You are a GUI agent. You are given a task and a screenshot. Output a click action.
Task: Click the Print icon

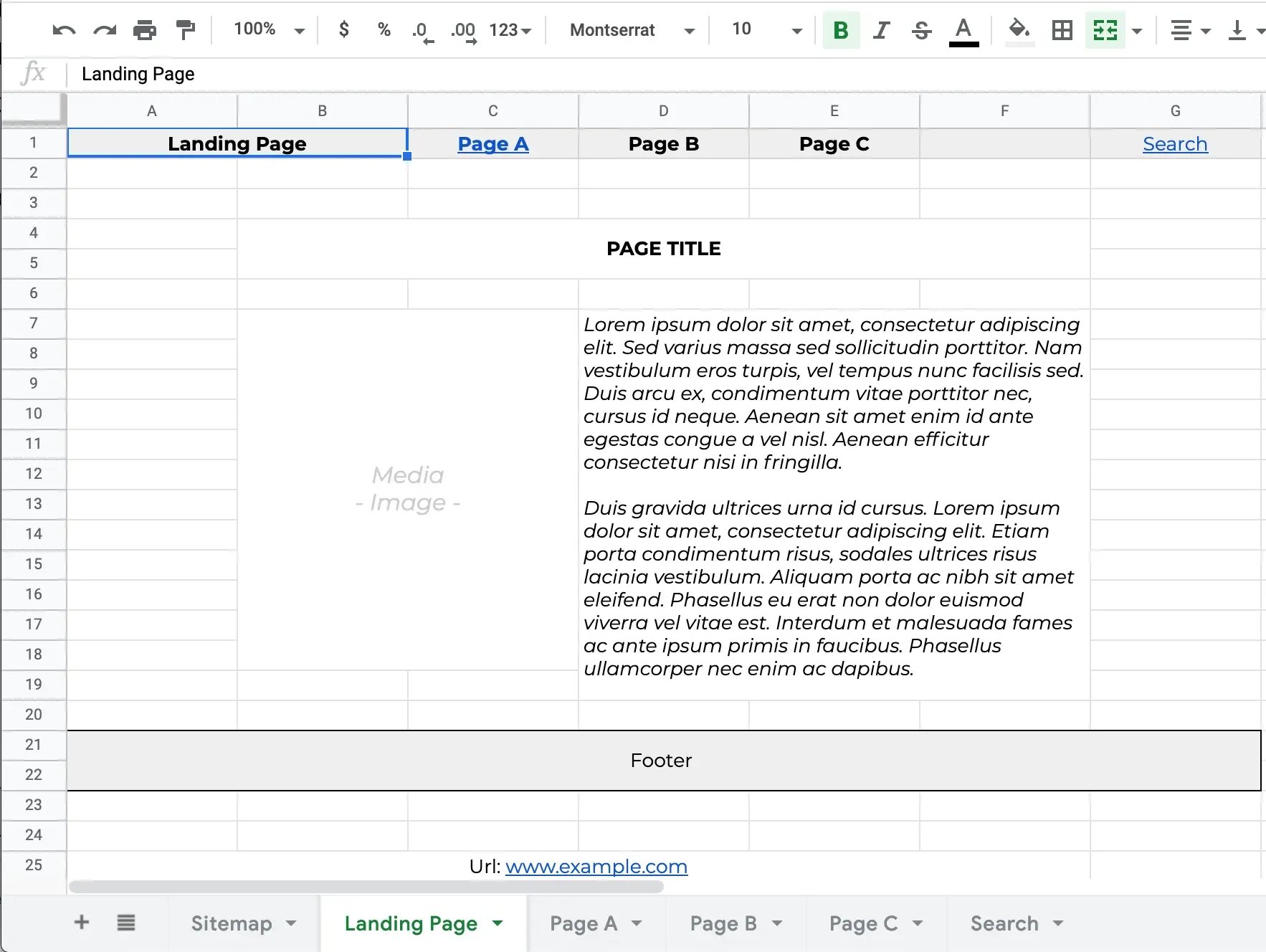tap(145, 30)
